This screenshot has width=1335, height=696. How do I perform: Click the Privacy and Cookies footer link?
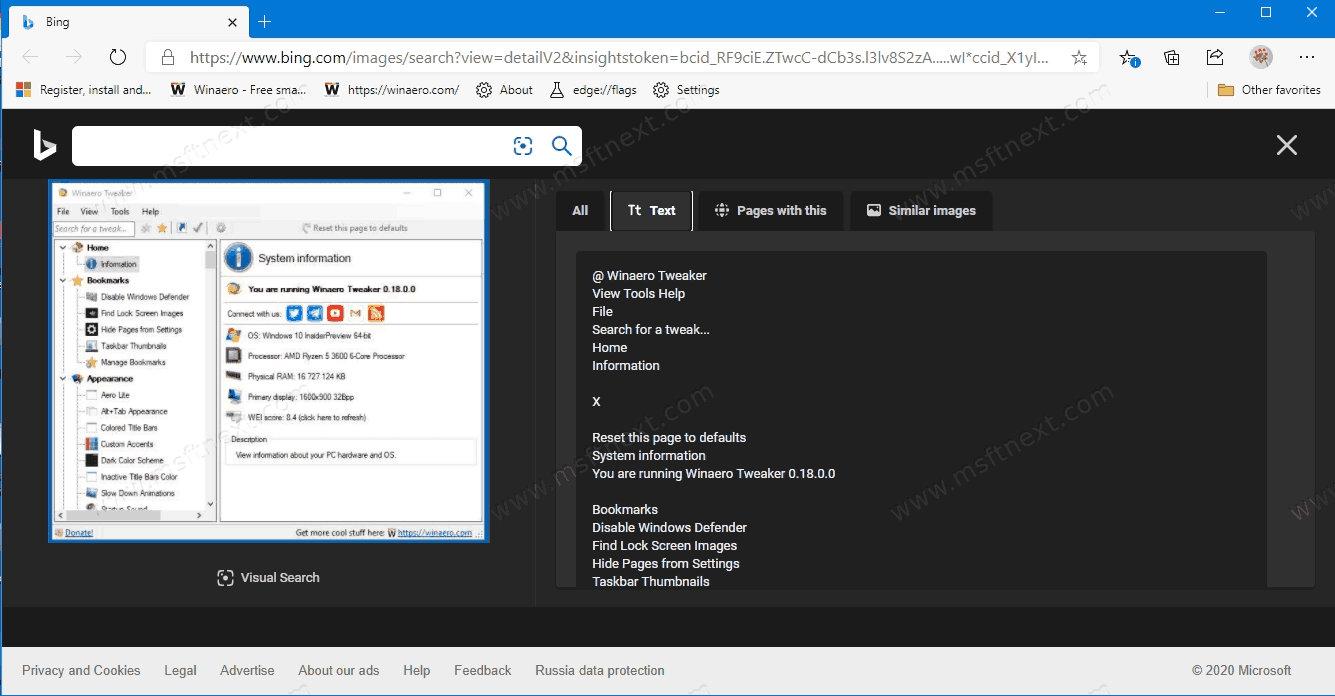(x=81, y=670)
